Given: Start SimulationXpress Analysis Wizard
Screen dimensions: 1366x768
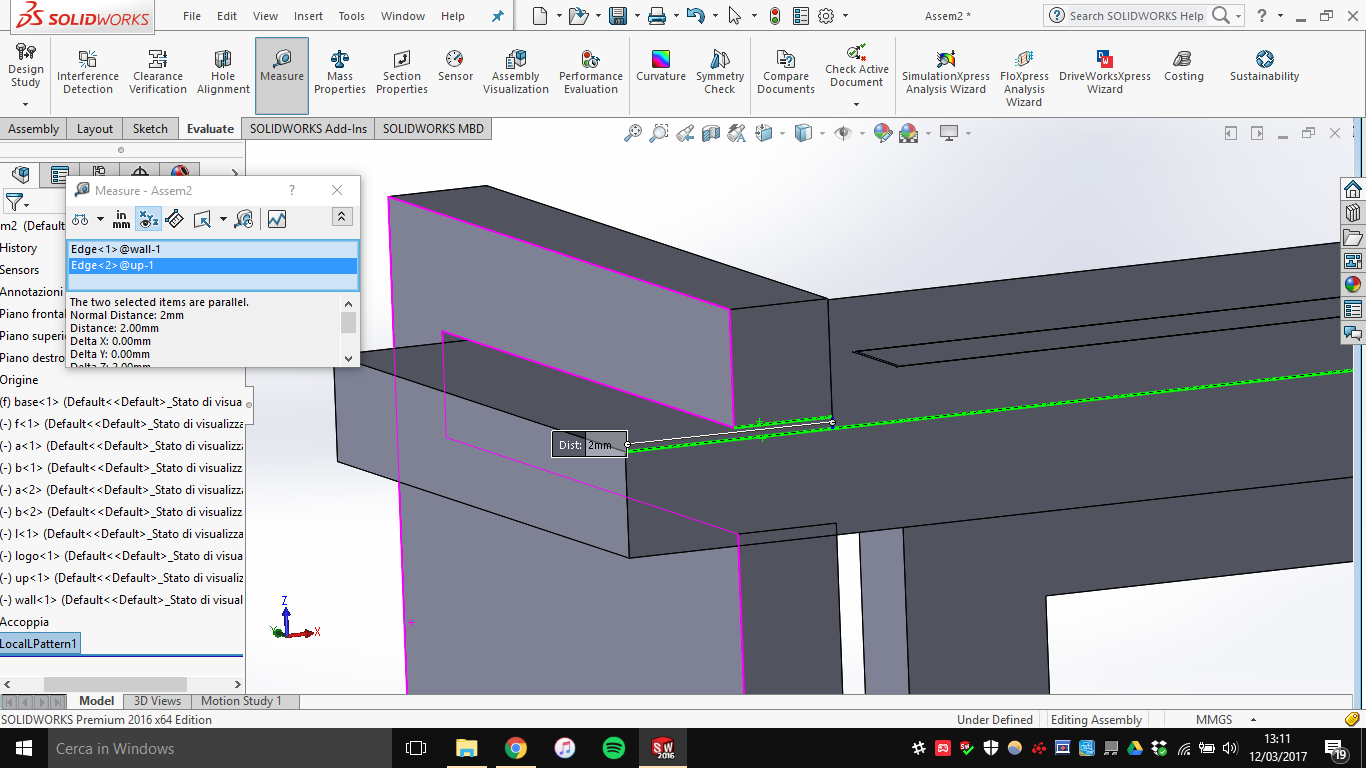Looking at the screenshot, I should (x=946, y=72).
